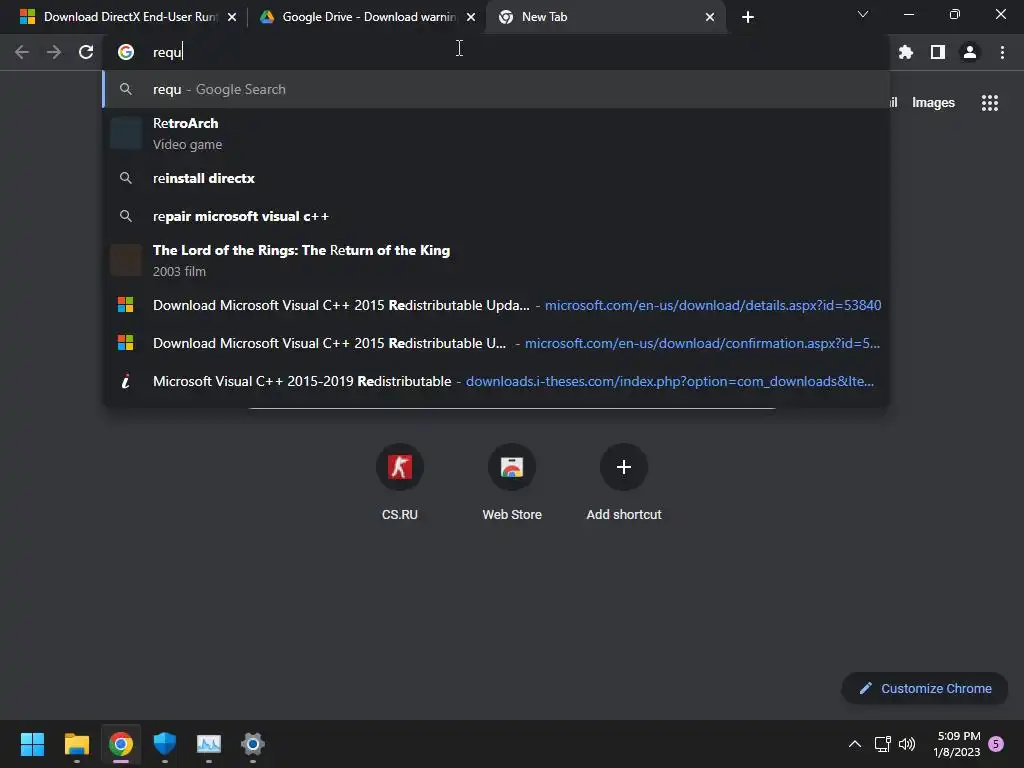
Task: Open the tab search chevron
Action: point(863,14)
